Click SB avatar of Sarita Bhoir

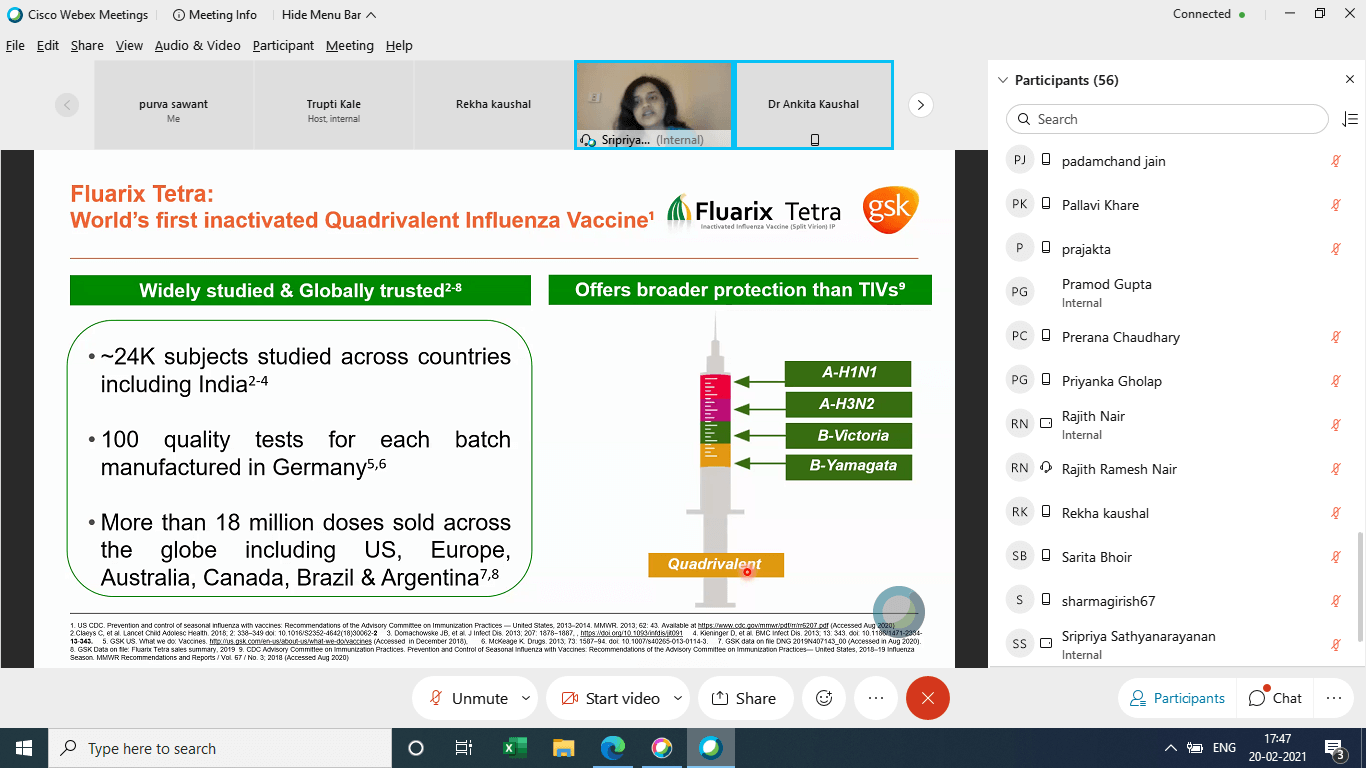coord(1020,557)
